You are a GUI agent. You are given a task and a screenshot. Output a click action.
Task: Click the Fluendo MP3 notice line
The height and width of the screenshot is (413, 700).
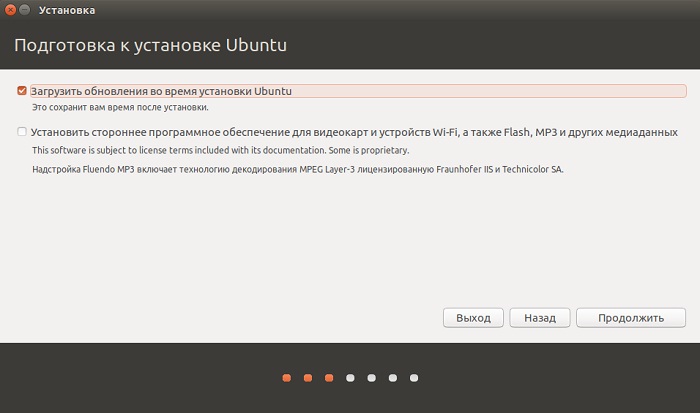(x=298, y=170)
